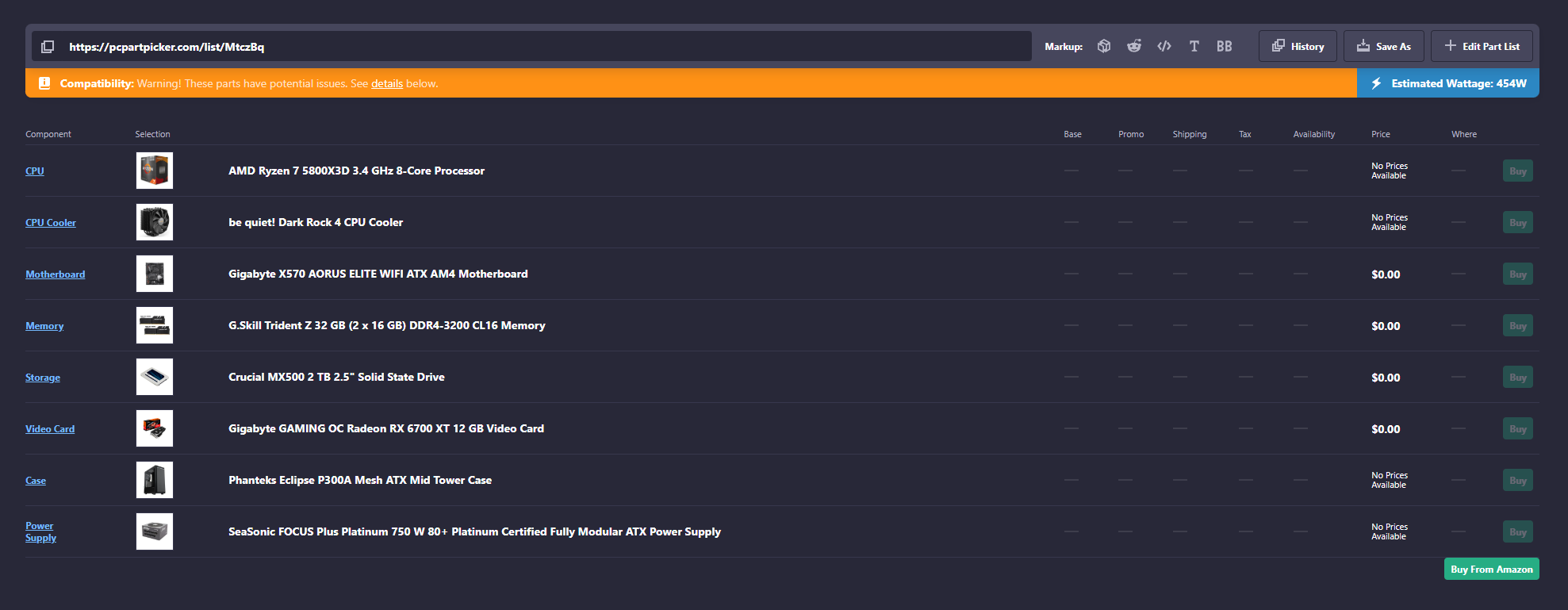Click Buy in the CPU row
Image resolution: width=1568 pixels, height=610 pixels.
pyautogui.click(x=1518, y=171)
